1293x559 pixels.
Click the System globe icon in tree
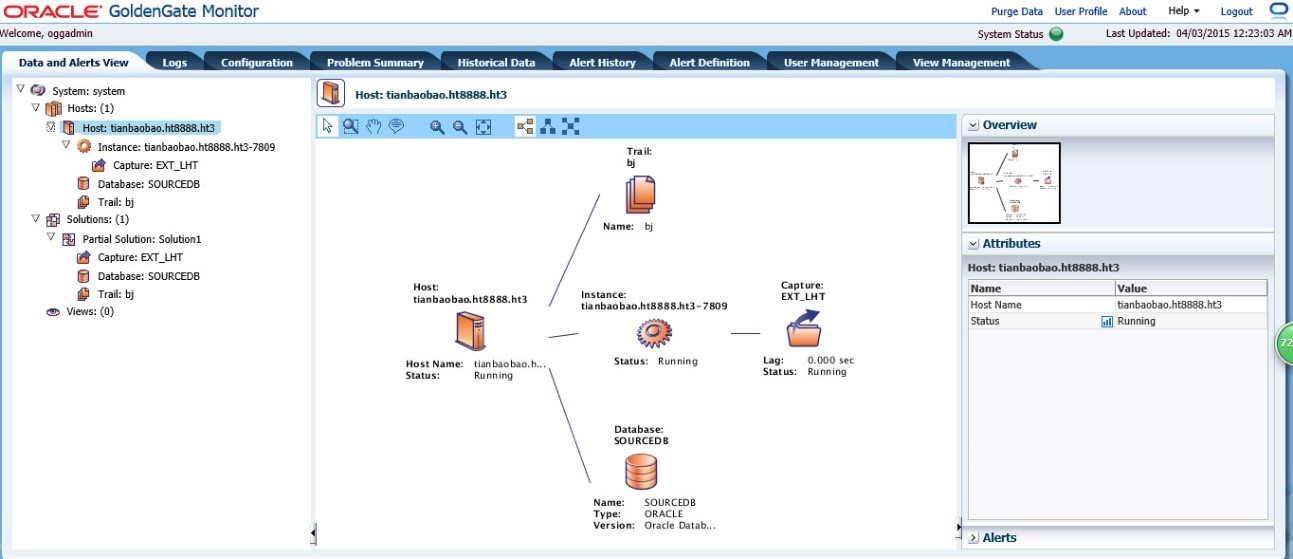38,91
